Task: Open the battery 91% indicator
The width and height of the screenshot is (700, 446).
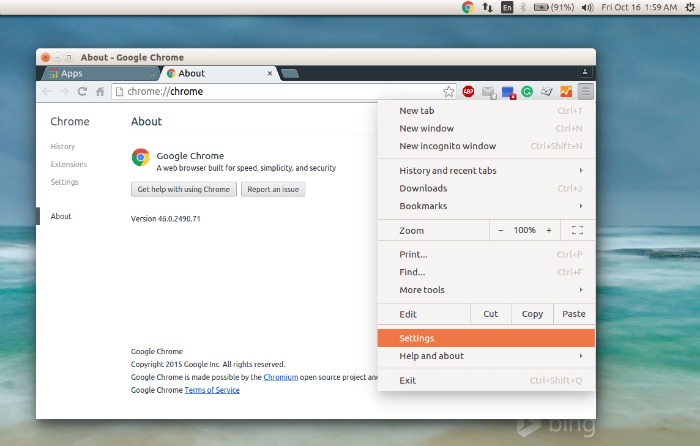Action: click(x=554, y=7)
